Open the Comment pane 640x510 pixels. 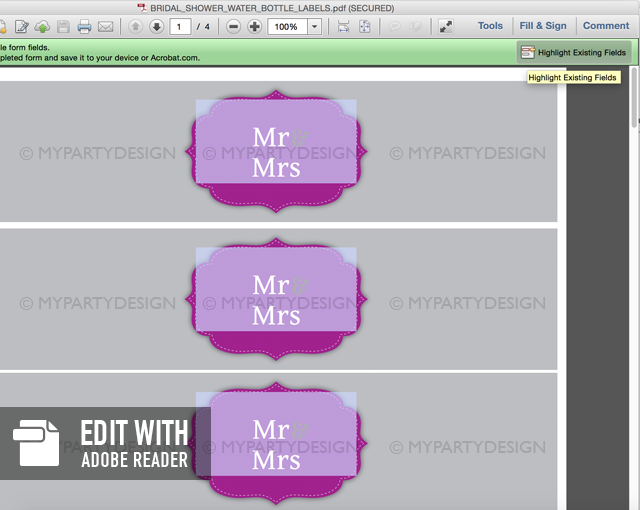coord(606,26)
